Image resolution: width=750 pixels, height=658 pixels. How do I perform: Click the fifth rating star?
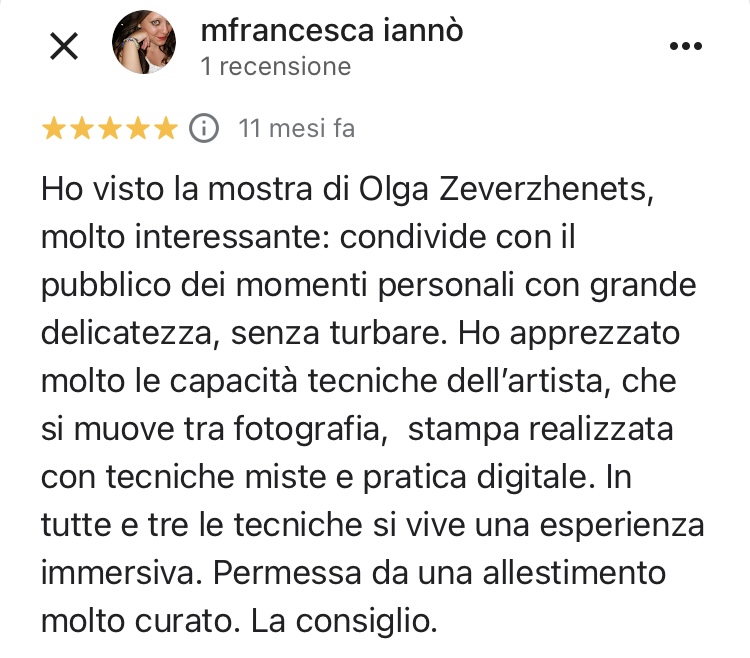[166, 128]
